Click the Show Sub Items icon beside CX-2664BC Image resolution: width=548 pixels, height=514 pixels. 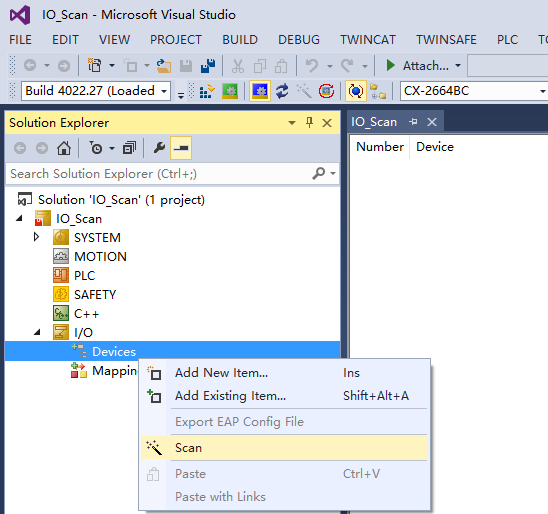tap(378, 91)
